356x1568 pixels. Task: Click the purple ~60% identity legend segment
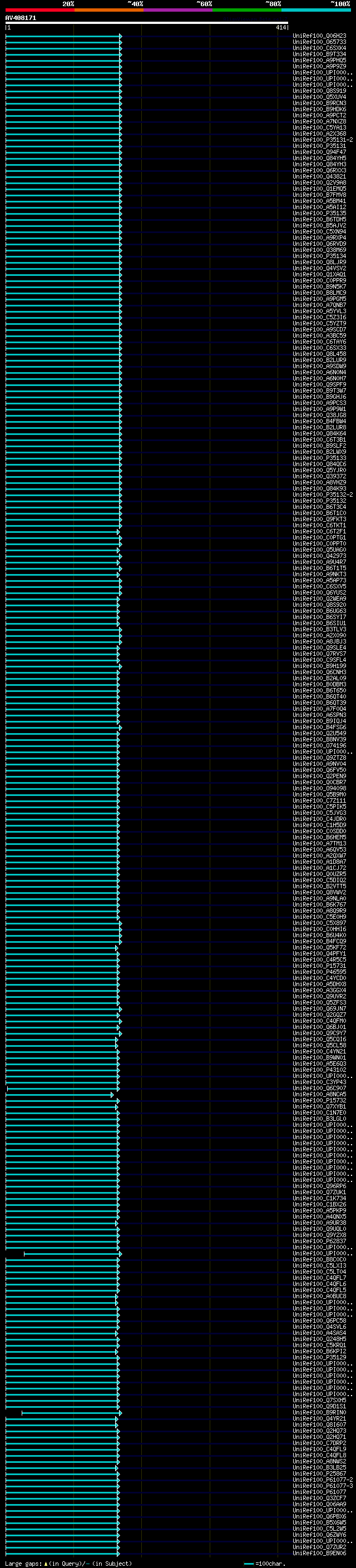coord(177,10)
